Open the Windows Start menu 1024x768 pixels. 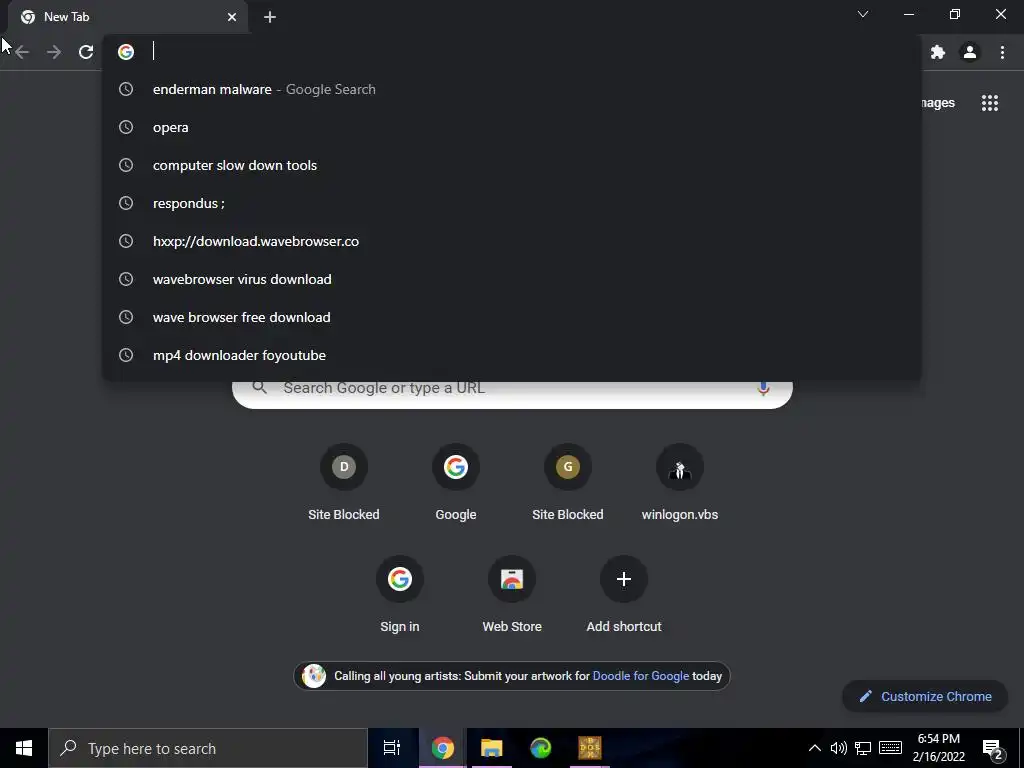(24, 748)
